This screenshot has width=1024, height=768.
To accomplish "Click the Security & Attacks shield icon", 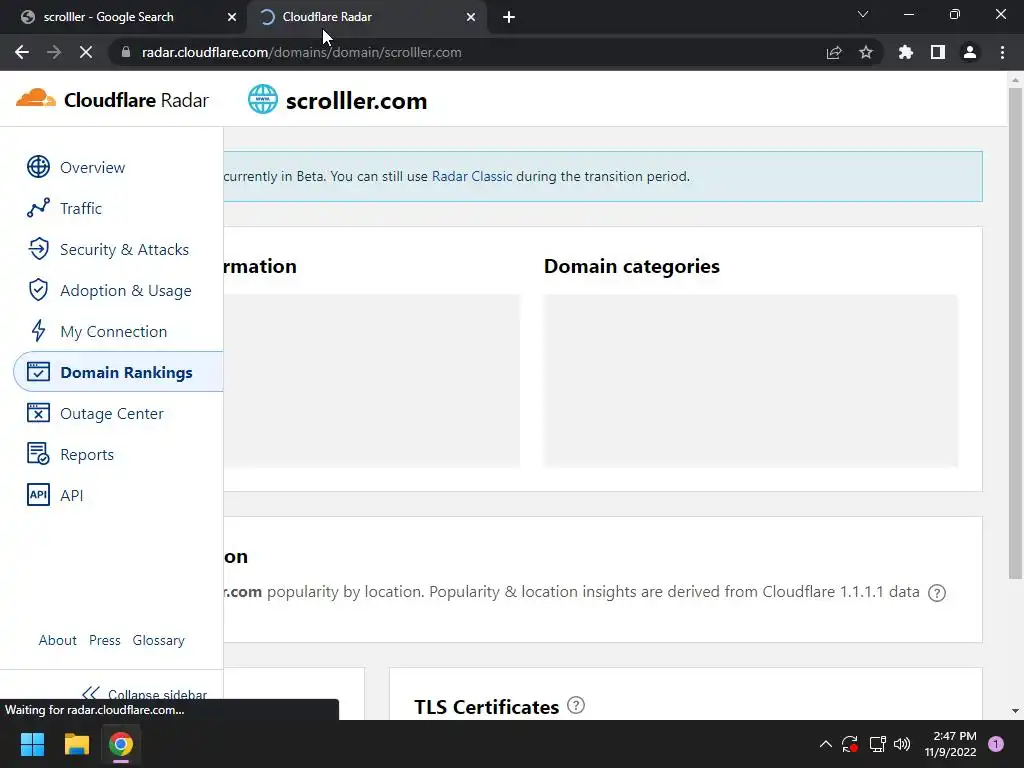I will point(38,249).
